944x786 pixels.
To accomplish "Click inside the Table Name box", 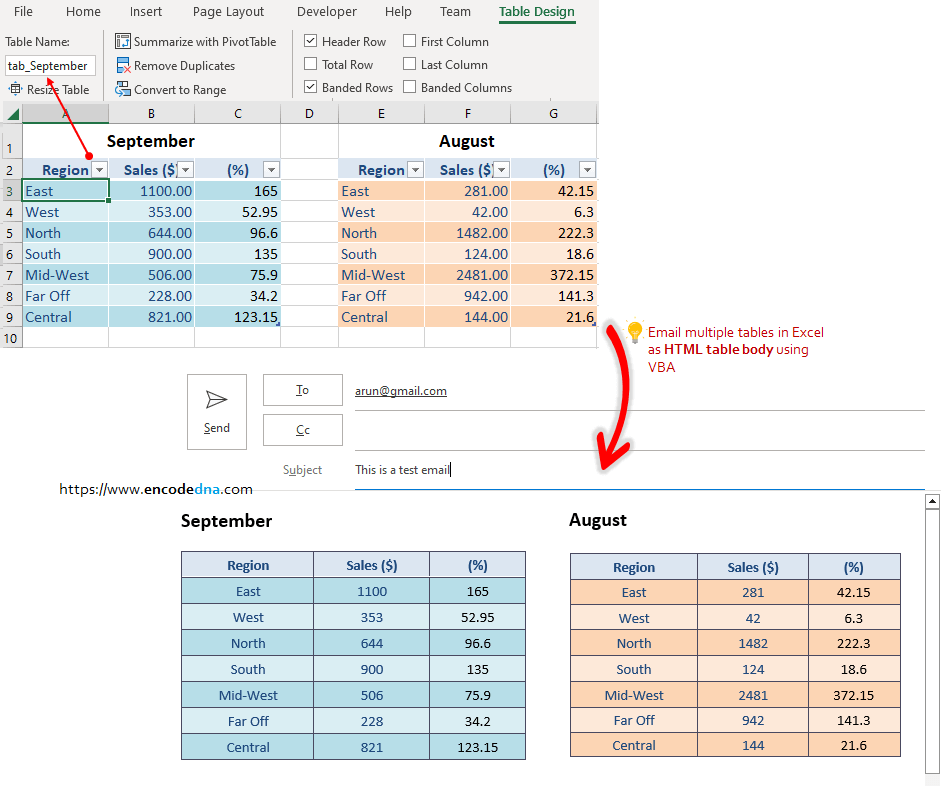I will coord(50,65).
